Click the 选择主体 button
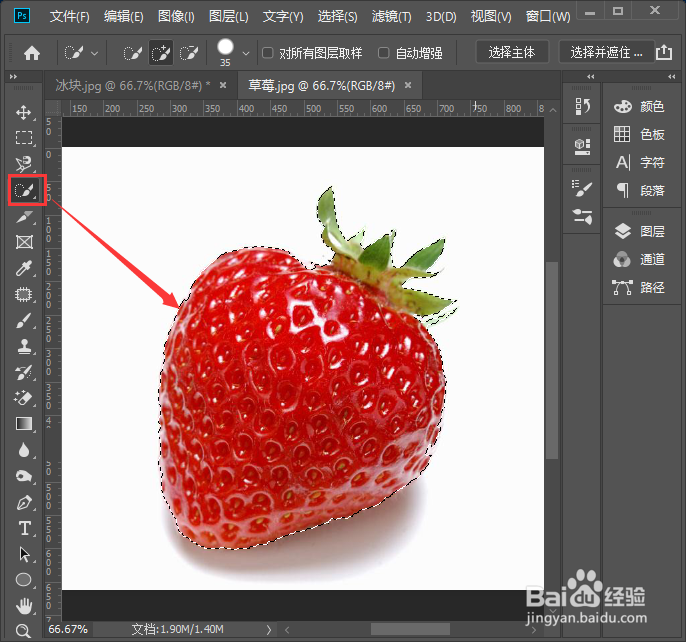The image size is (686, 642). [x=511, y=53]
